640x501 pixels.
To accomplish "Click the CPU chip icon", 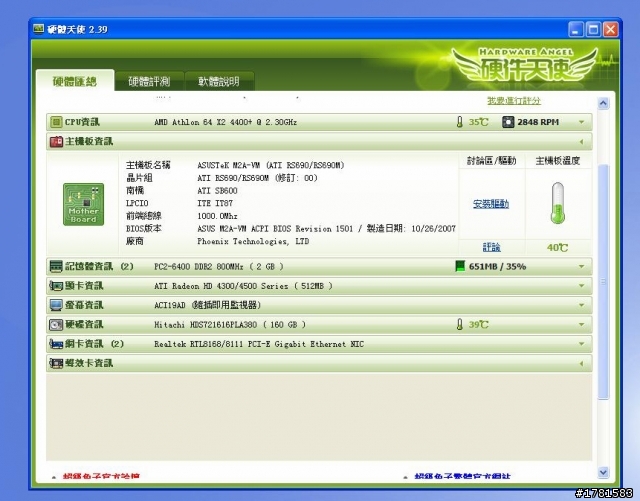I will tap(56, 122).
